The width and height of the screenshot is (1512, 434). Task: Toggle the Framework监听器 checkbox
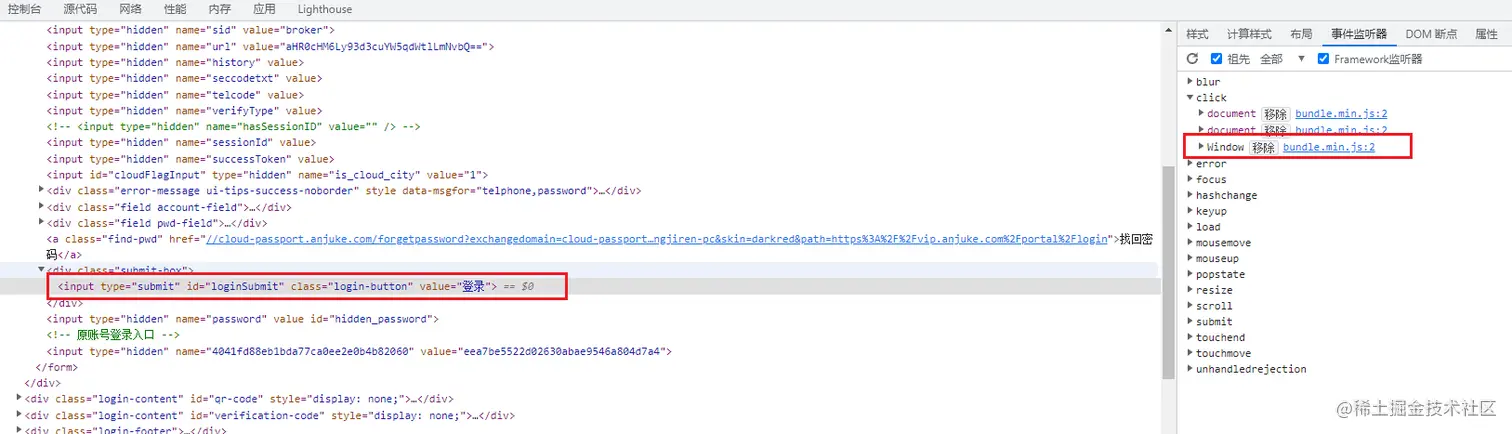tap(1324, 59)
